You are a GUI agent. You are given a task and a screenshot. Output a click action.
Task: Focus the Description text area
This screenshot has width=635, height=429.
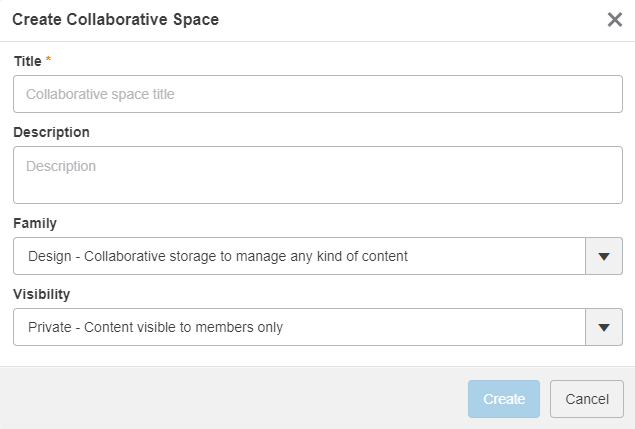tap(318, 175)
